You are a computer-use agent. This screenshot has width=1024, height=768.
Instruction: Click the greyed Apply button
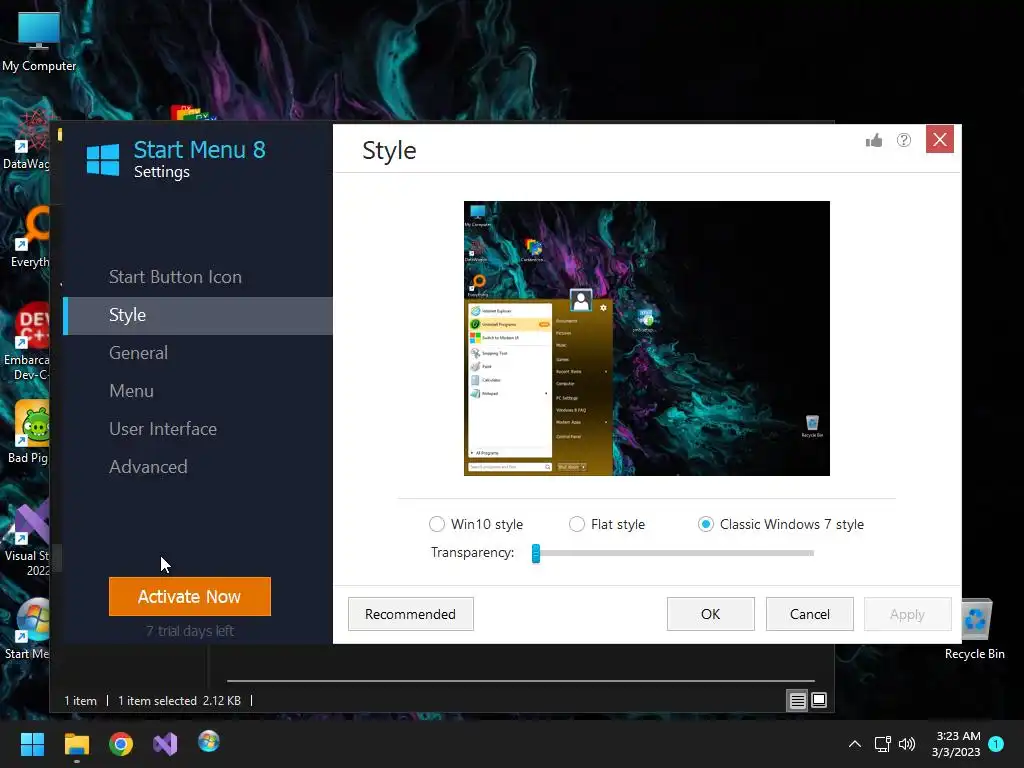pos(907,614)
